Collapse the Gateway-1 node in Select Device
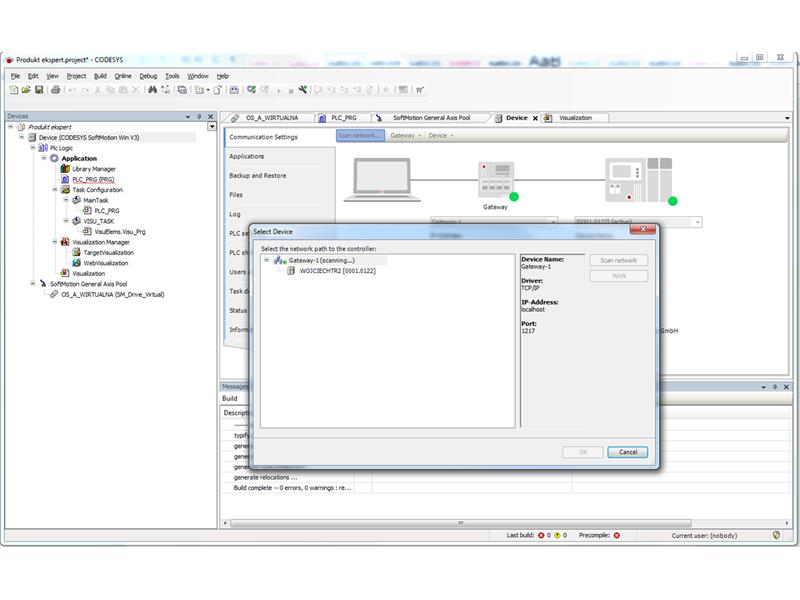The height and width of the screenshot is (600, 800). (x=266, y=260)
